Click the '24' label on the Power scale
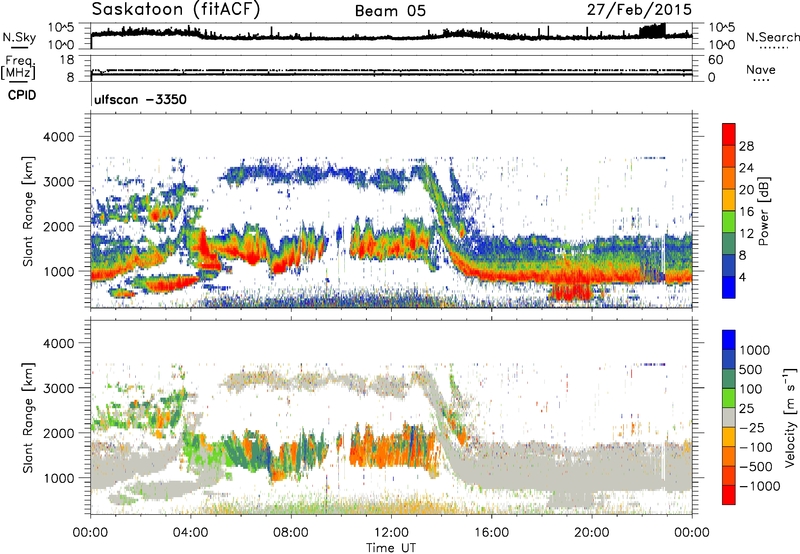 pos(746,168)
